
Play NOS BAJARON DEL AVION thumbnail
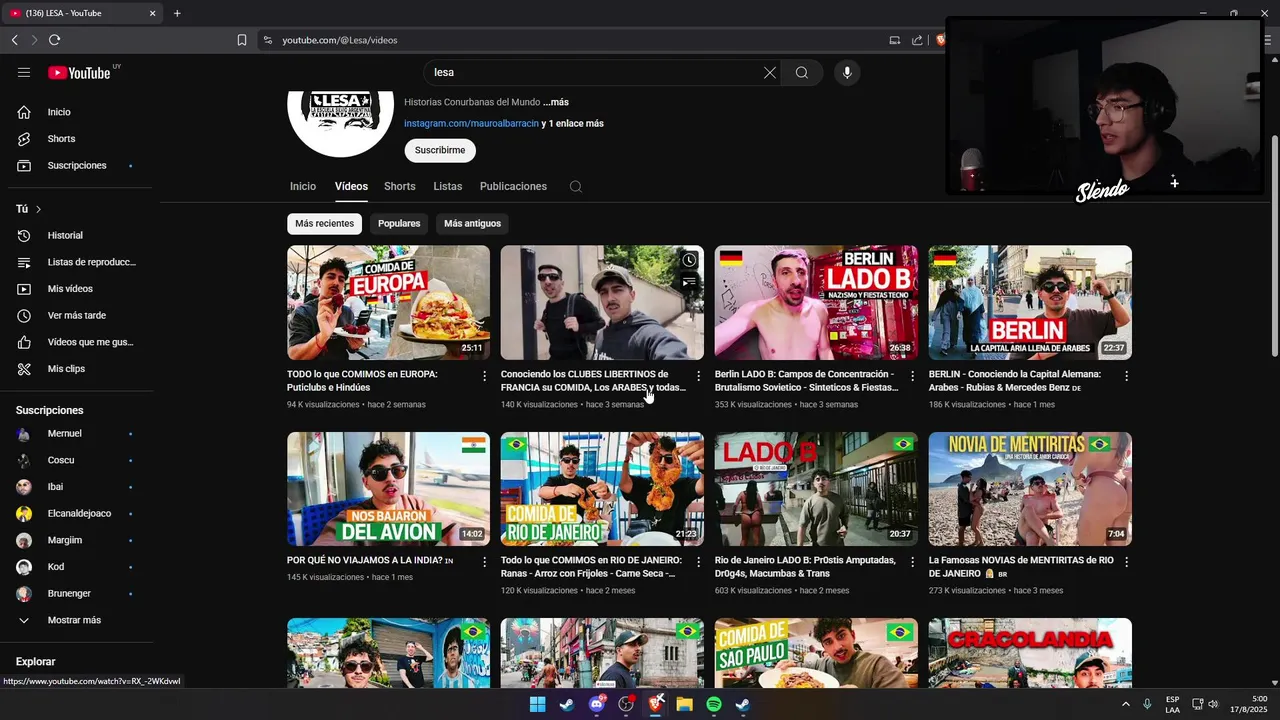click(388, 488)
